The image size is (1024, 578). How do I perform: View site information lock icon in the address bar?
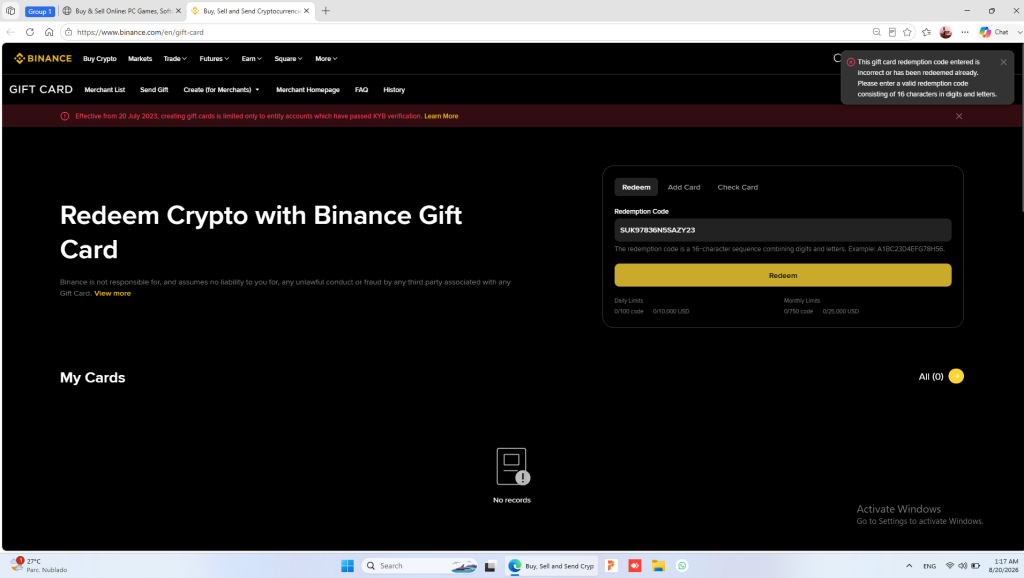69,32
